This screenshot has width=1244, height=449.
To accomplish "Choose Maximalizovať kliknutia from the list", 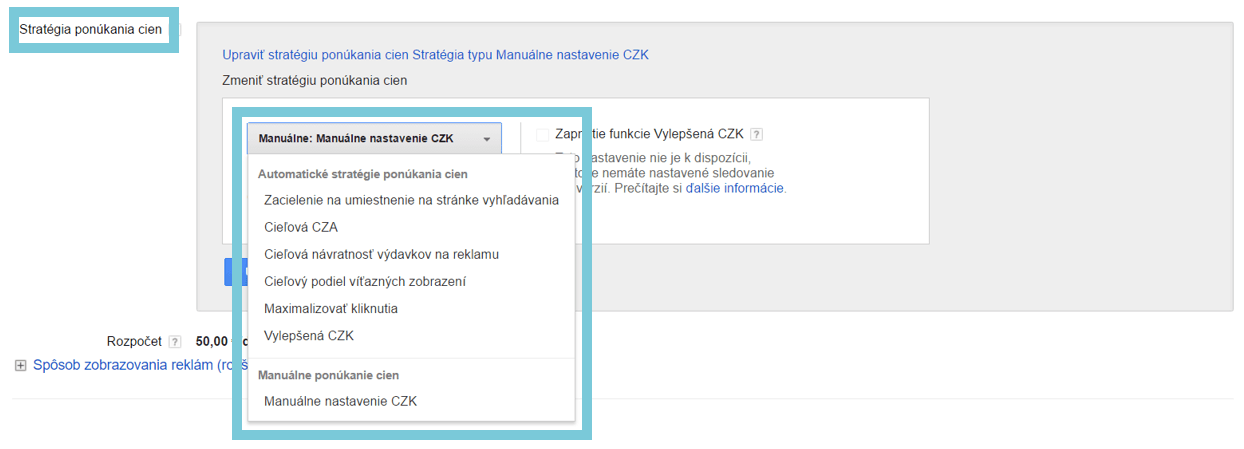I will [x=331, y=308].
